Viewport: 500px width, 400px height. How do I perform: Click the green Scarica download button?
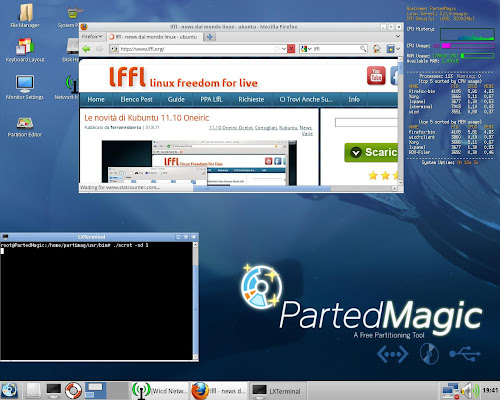371,153
